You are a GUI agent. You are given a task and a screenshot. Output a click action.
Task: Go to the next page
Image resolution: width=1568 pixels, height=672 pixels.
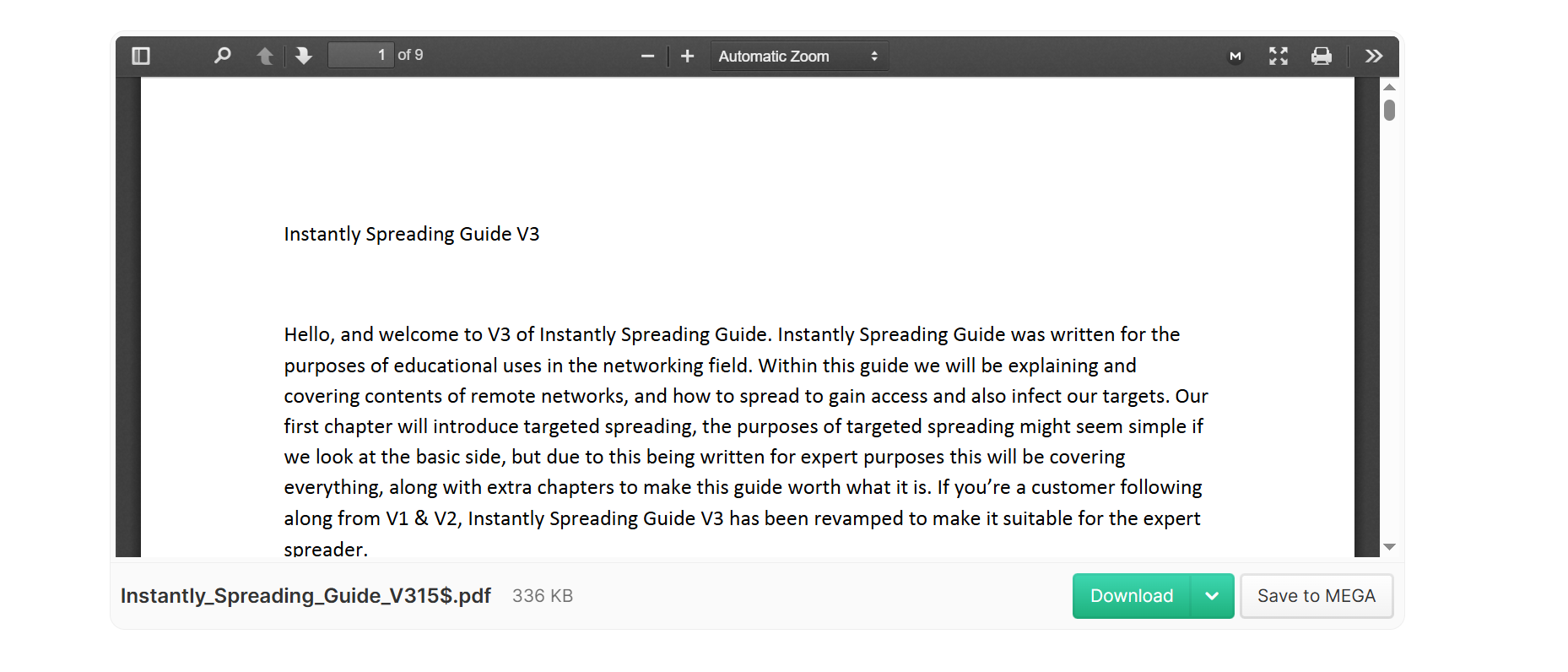click(x=304, y=55)
